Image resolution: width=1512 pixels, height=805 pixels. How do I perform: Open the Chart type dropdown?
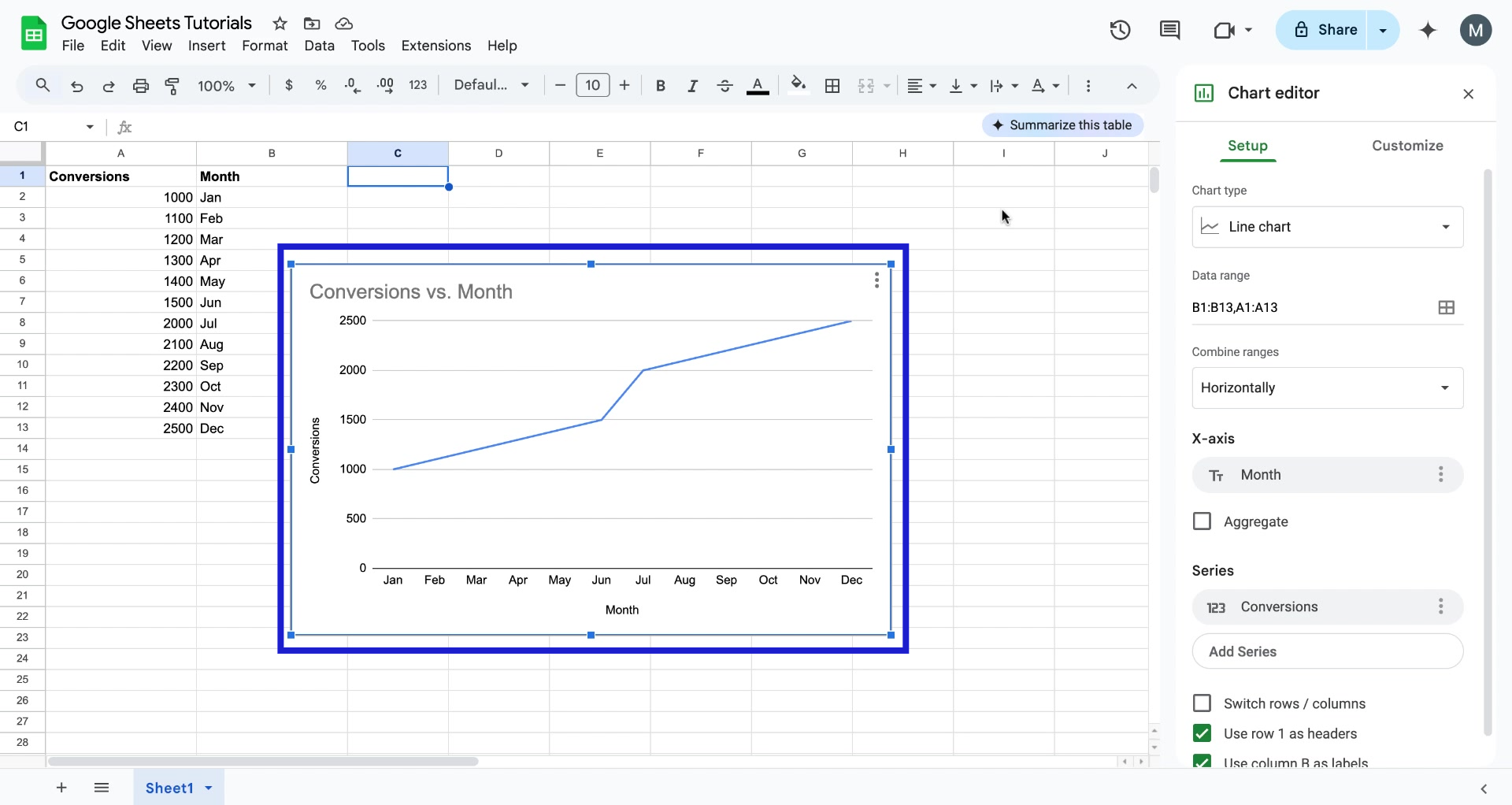click(1327, 227)
